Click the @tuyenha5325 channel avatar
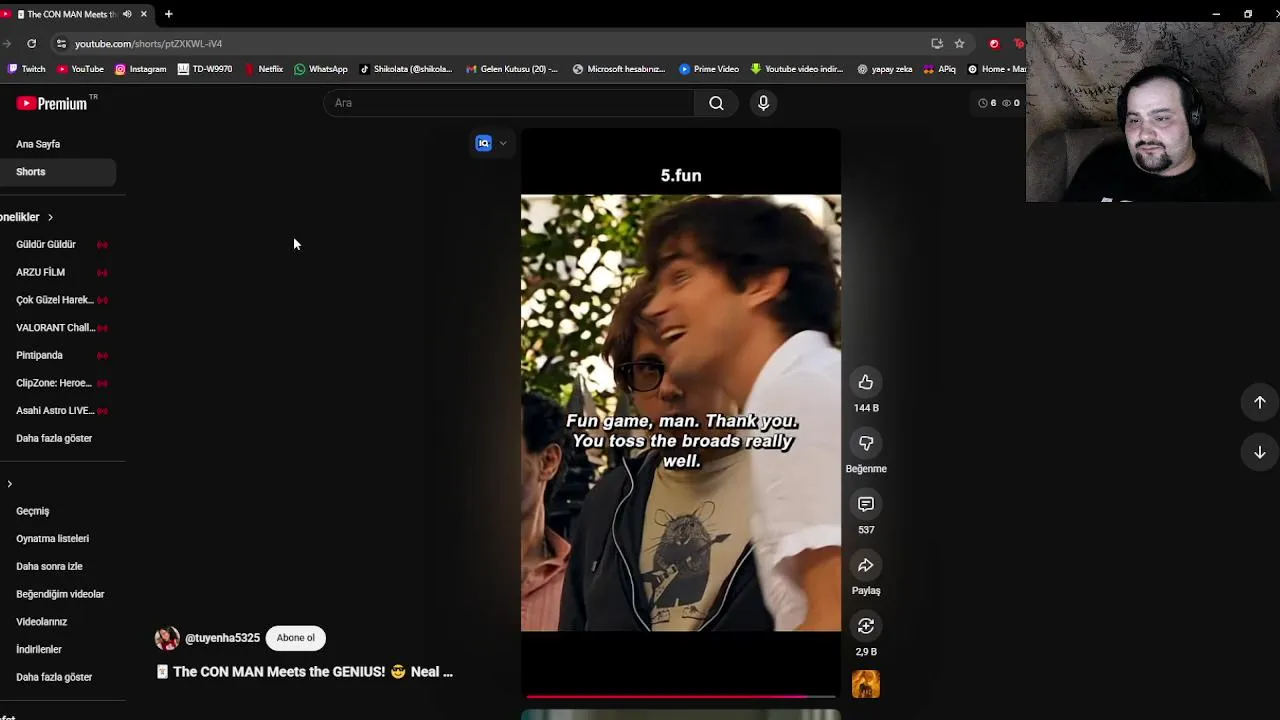Image resolution: width=1280 pixels, height=720 pixels. point(167,638)
